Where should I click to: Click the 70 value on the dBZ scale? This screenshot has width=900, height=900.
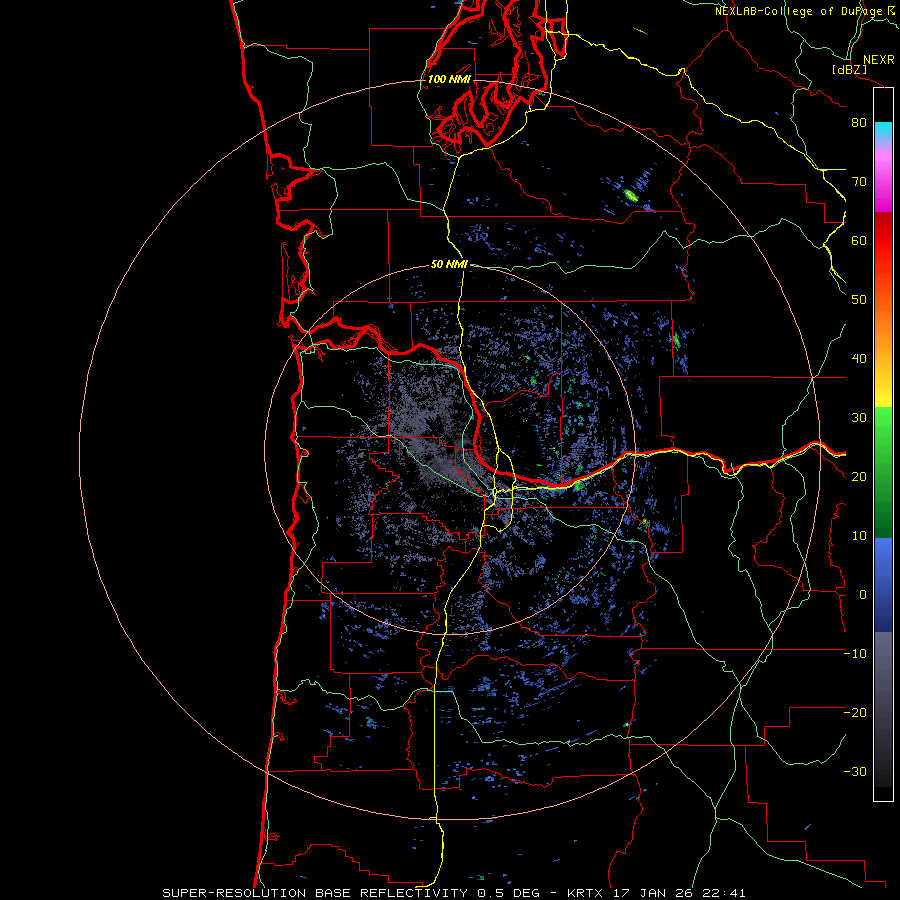click(859, 181)
